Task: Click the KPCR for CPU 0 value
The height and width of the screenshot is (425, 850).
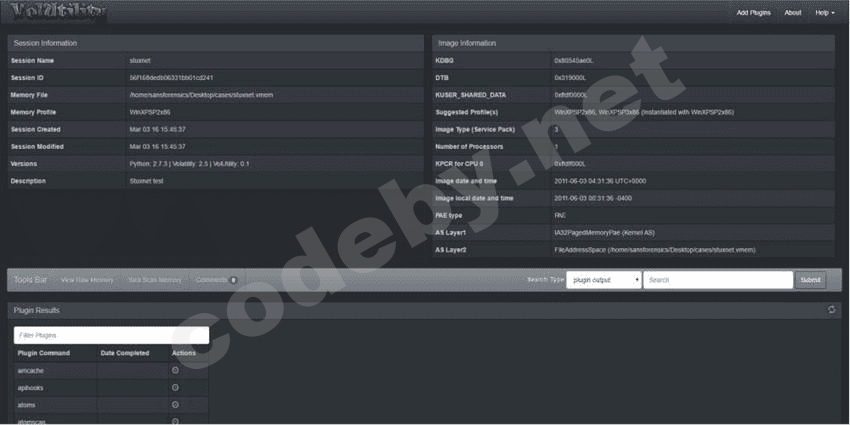Action: click(x=570, y=164)
